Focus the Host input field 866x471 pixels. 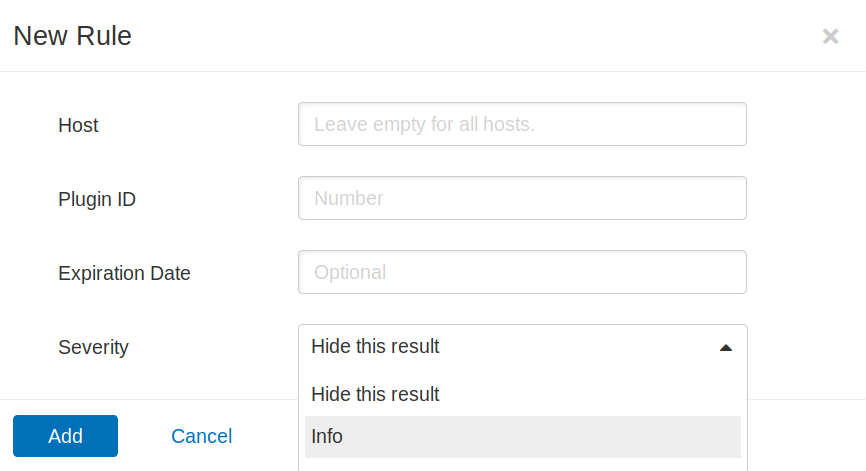tap(522, 124)
